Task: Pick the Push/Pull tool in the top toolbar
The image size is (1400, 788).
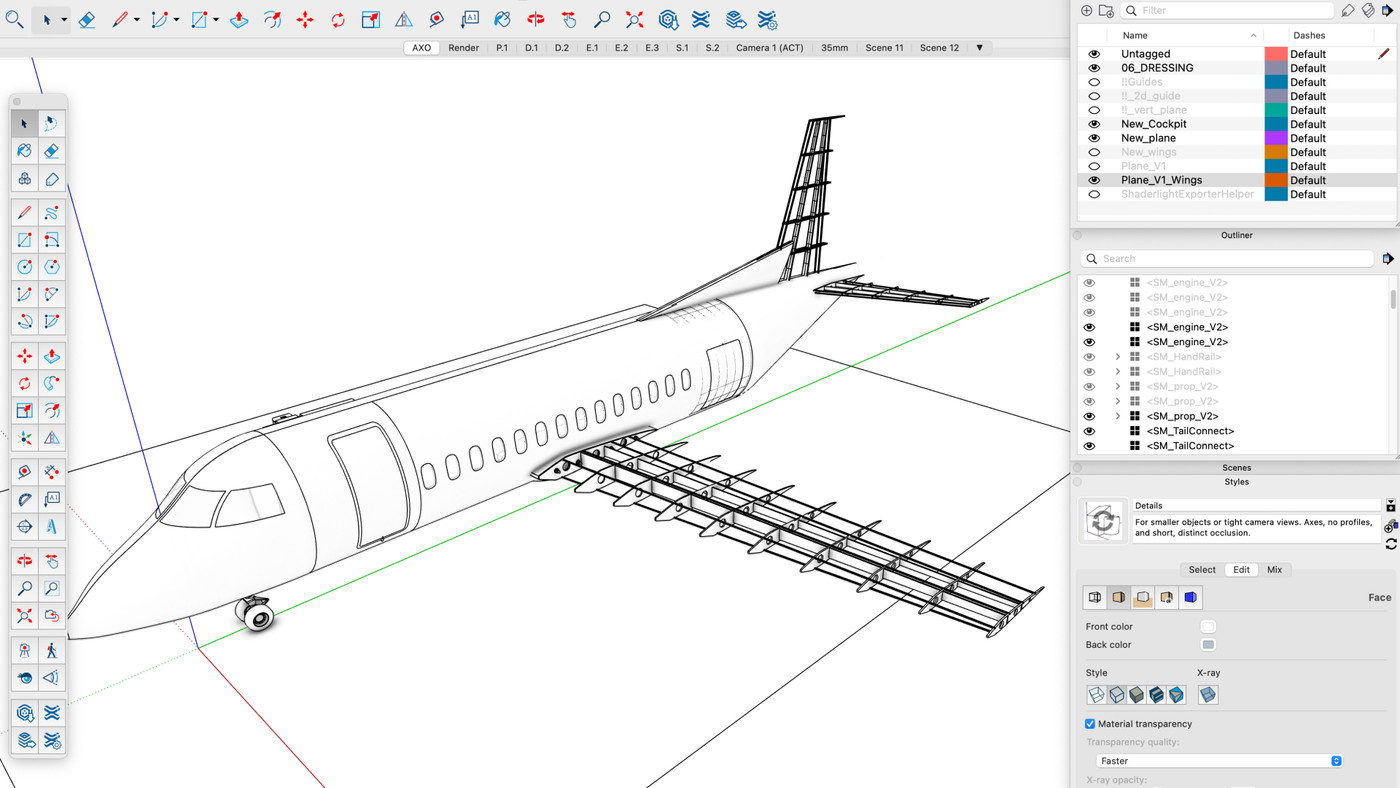Action: coord(239,20)
